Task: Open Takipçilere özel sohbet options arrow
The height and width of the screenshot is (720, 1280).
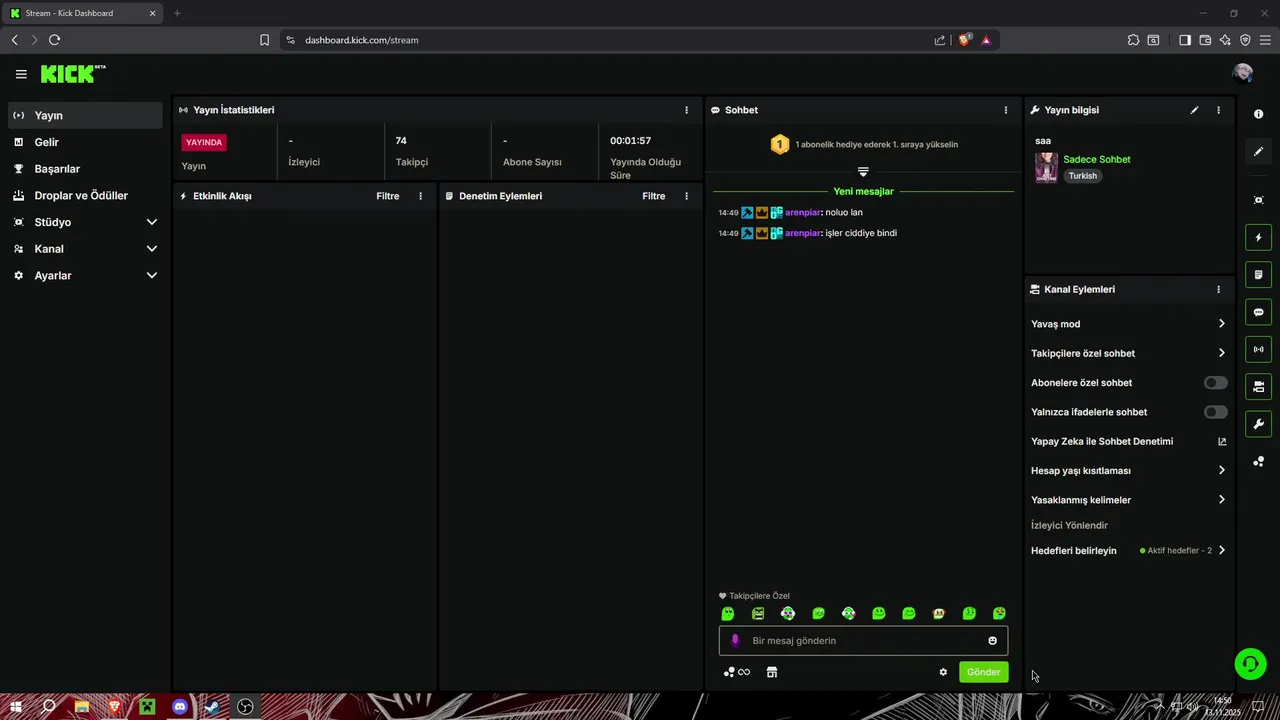Action: (x=1222, y=353)
